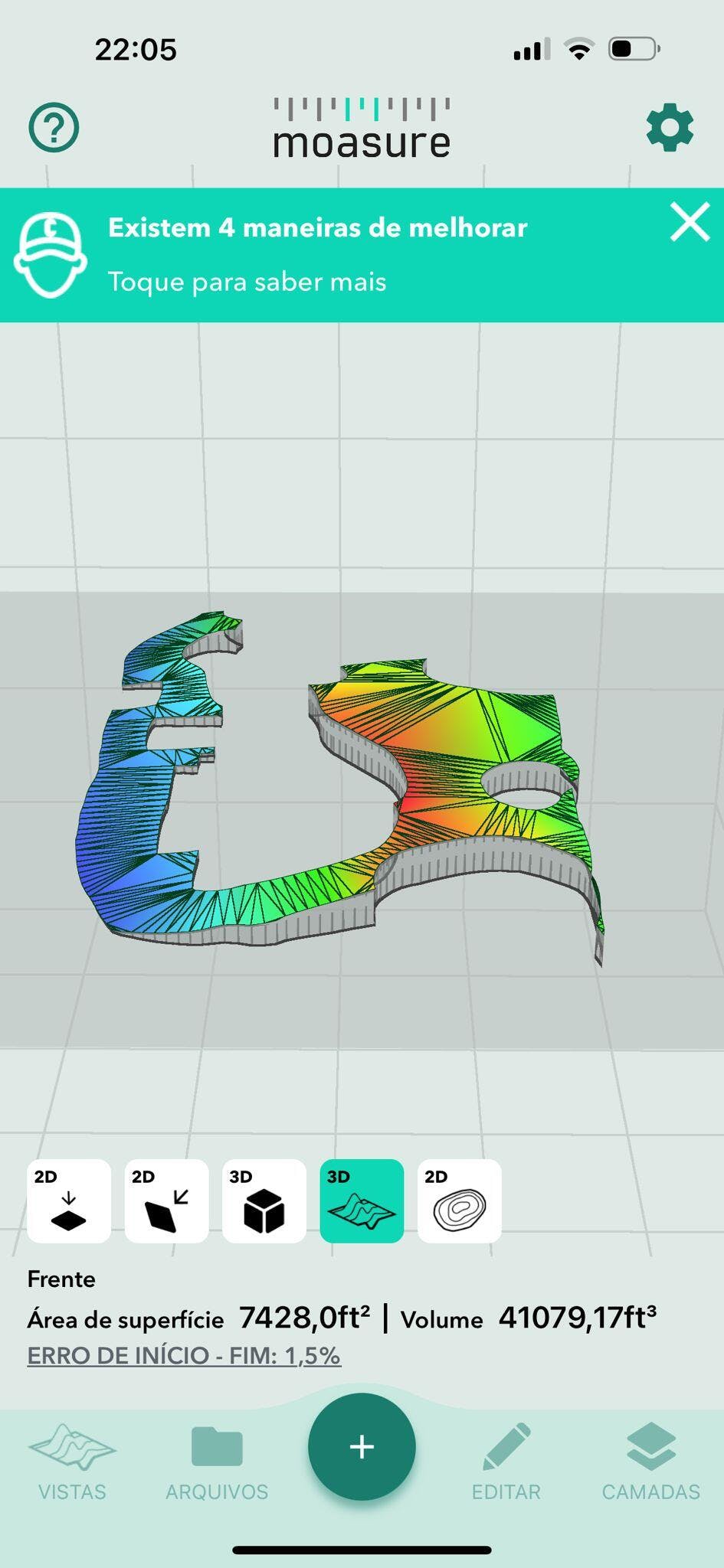Open the EDITAR pencil tab

tap(506, 1462)
